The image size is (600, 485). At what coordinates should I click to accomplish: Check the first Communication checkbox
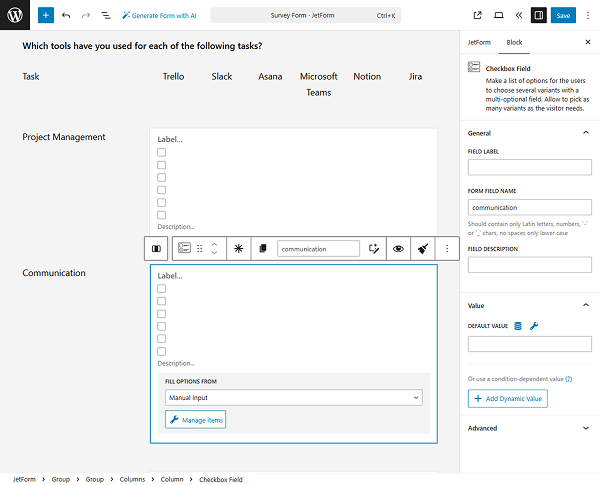tap(161, 289)
